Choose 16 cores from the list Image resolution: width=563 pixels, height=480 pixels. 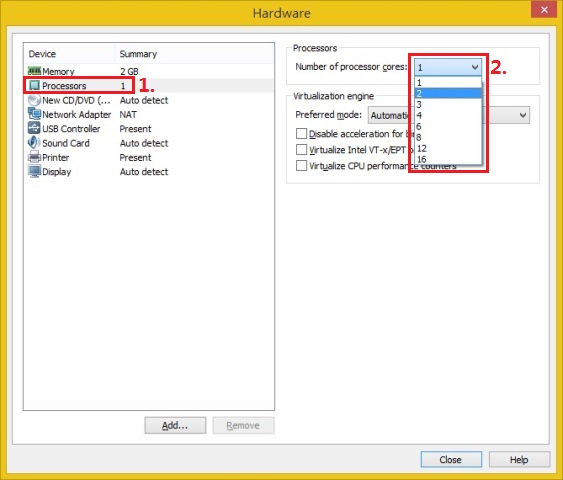[x=448, y=159]
